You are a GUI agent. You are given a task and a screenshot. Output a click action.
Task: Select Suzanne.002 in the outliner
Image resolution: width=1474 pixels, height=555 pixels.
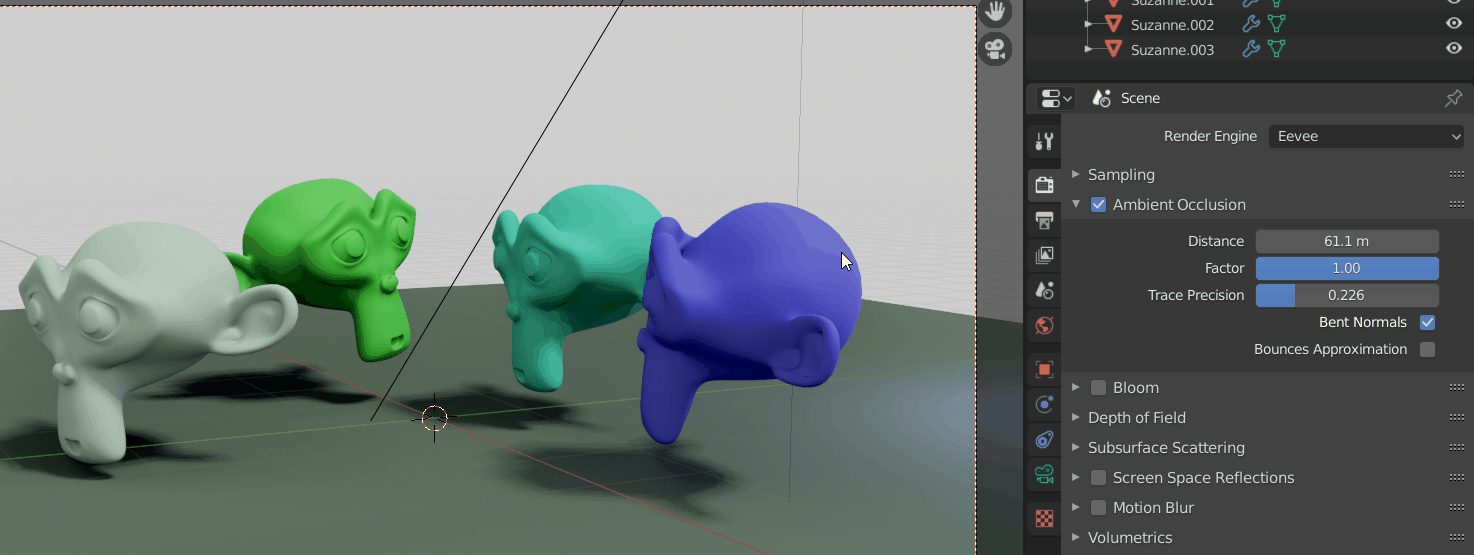click(x=1172, y=25)
